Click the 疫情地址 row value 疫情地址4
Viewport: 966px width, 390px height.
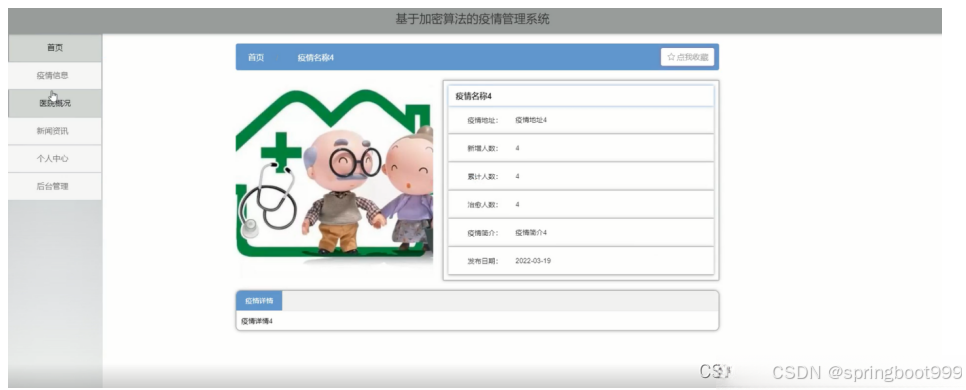tap(531, 120)
